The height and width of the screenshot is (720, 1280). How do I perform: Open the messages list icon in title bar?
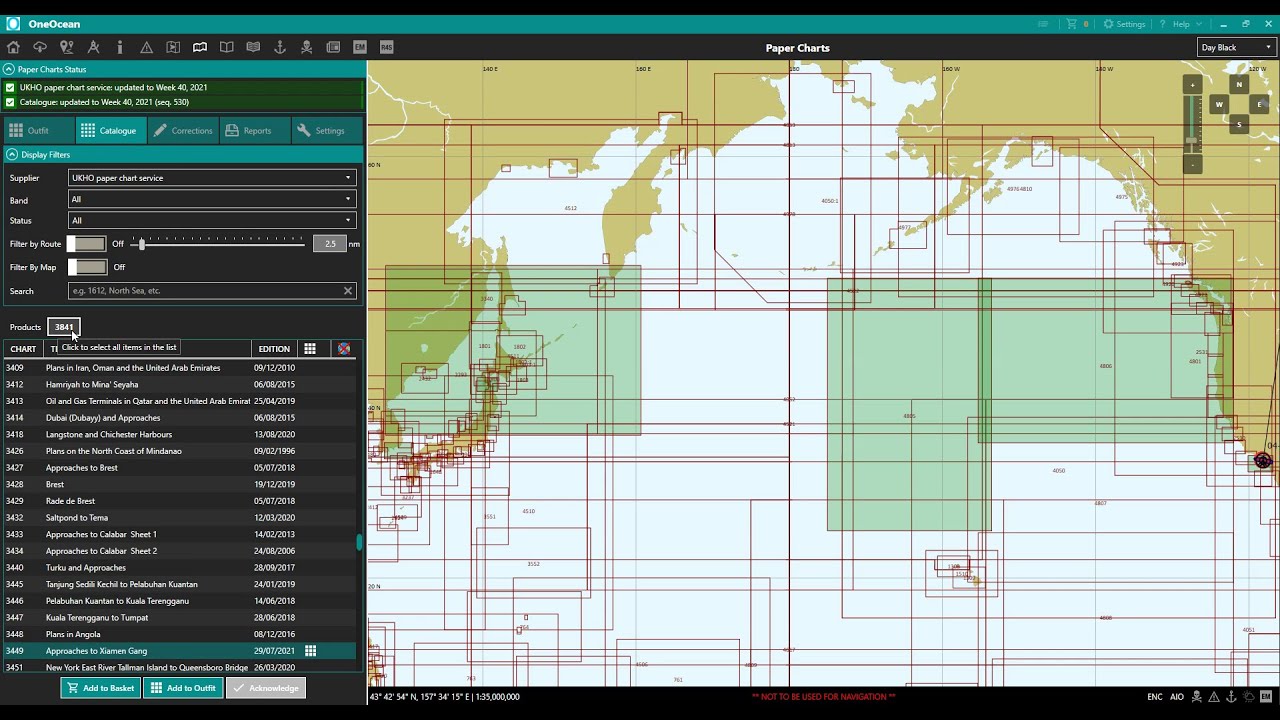pyautogui.click(x=1043, y=24)
